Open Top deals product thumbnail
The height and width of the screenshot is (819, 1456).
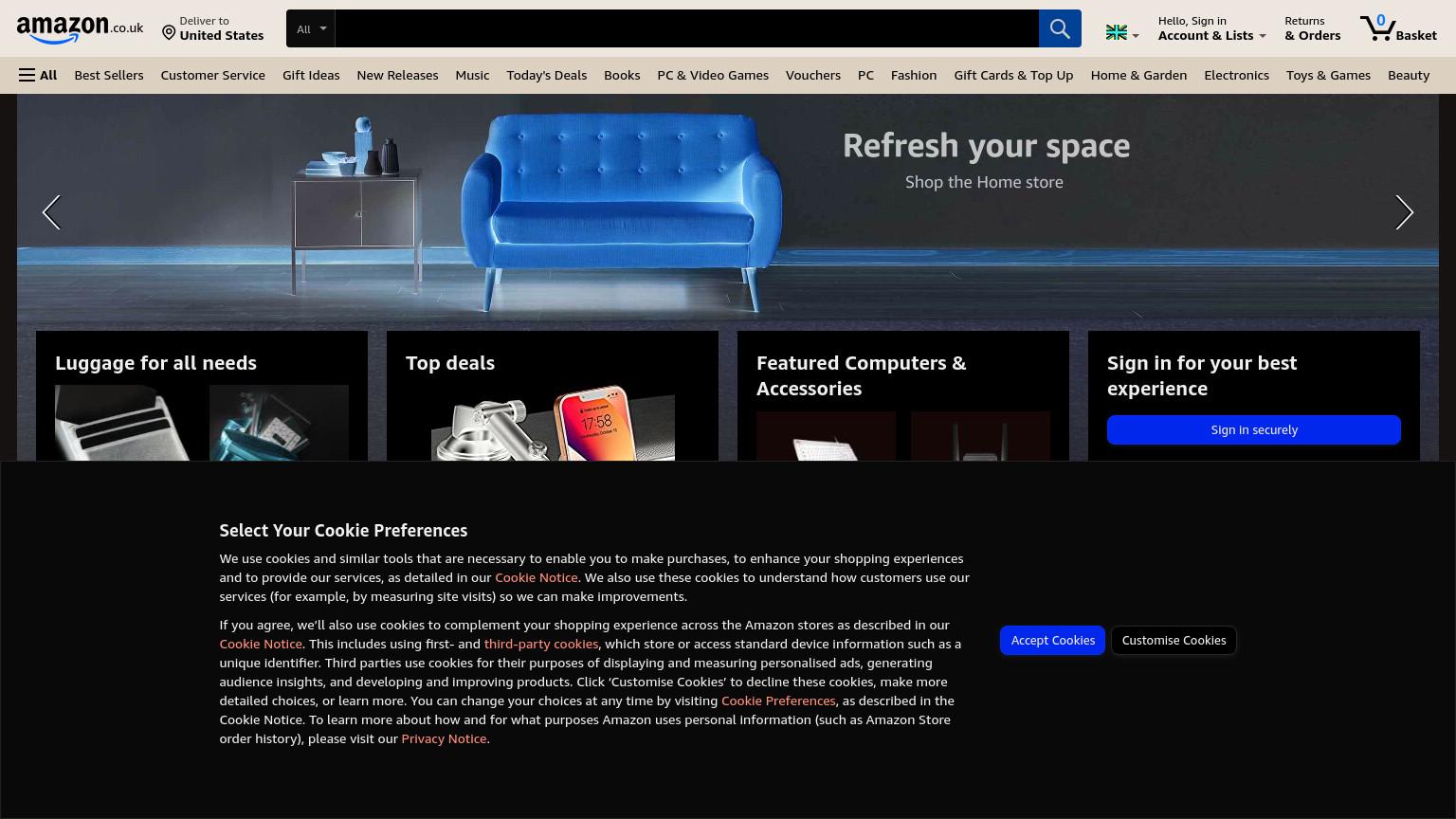[x=553, y=423]
